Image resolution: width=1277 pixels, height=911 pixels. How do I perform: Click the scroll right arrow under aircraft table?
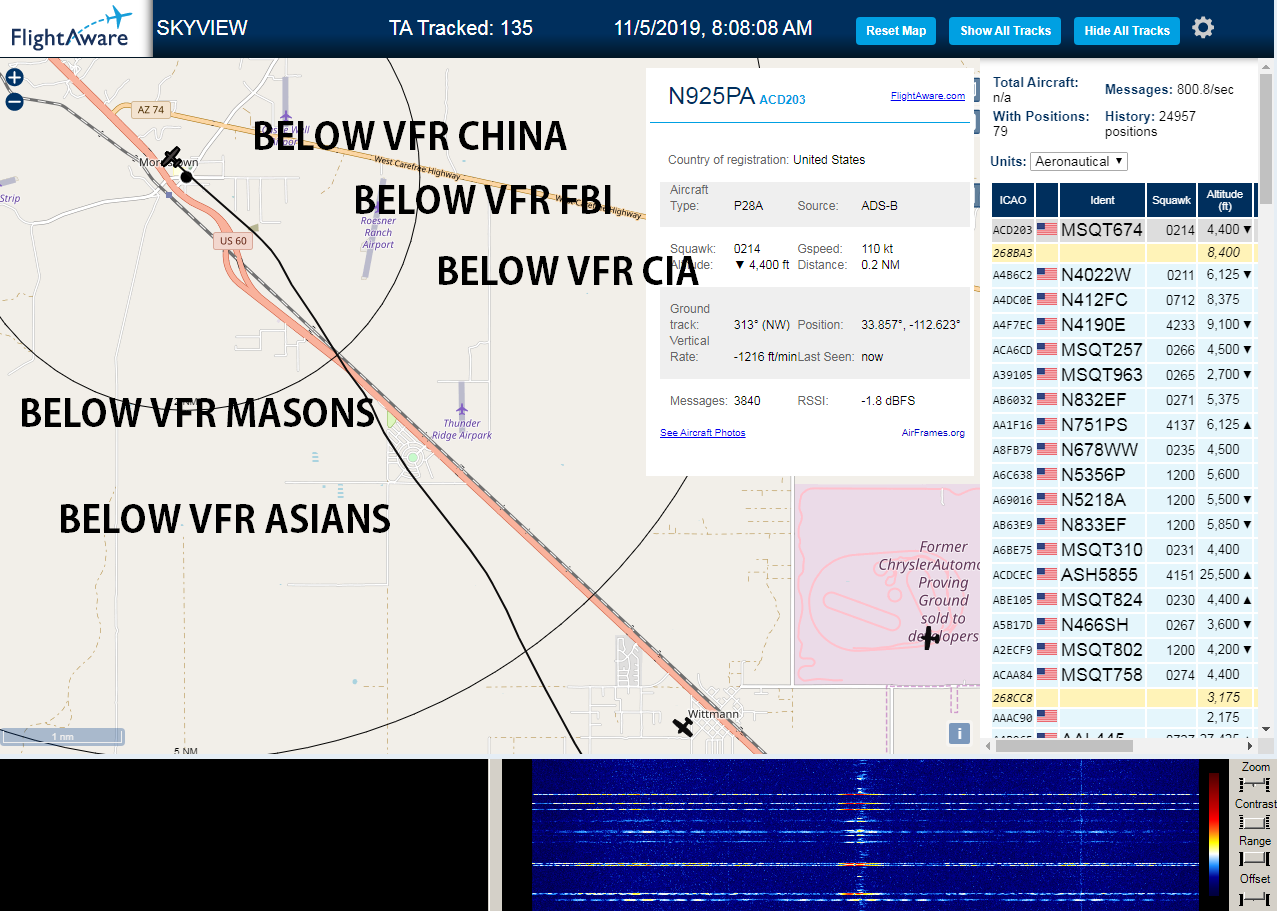[x=1248, y=745]
